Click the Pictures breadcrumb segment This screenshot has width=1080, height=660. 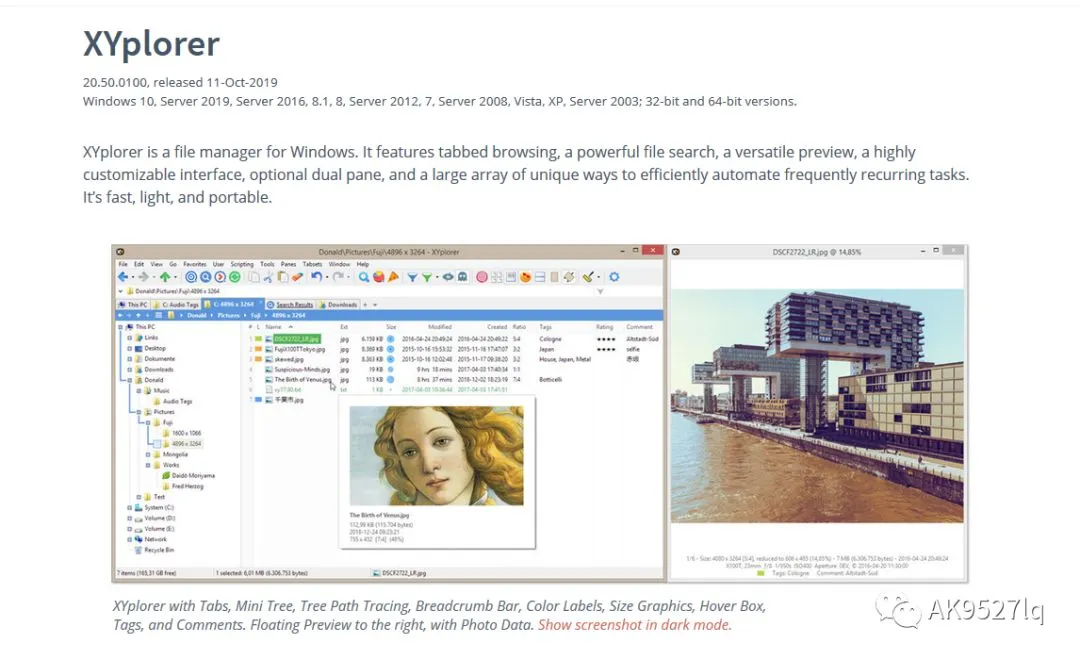[229, 316]
